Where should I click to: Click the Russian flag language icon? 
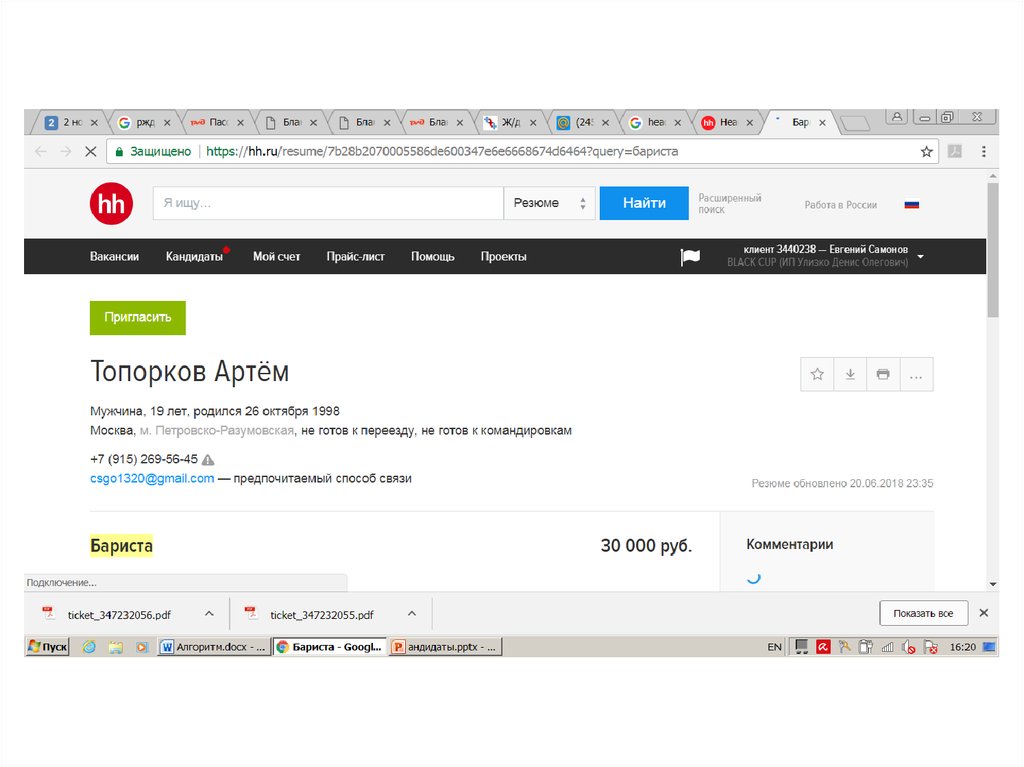(x=911, y=204)
